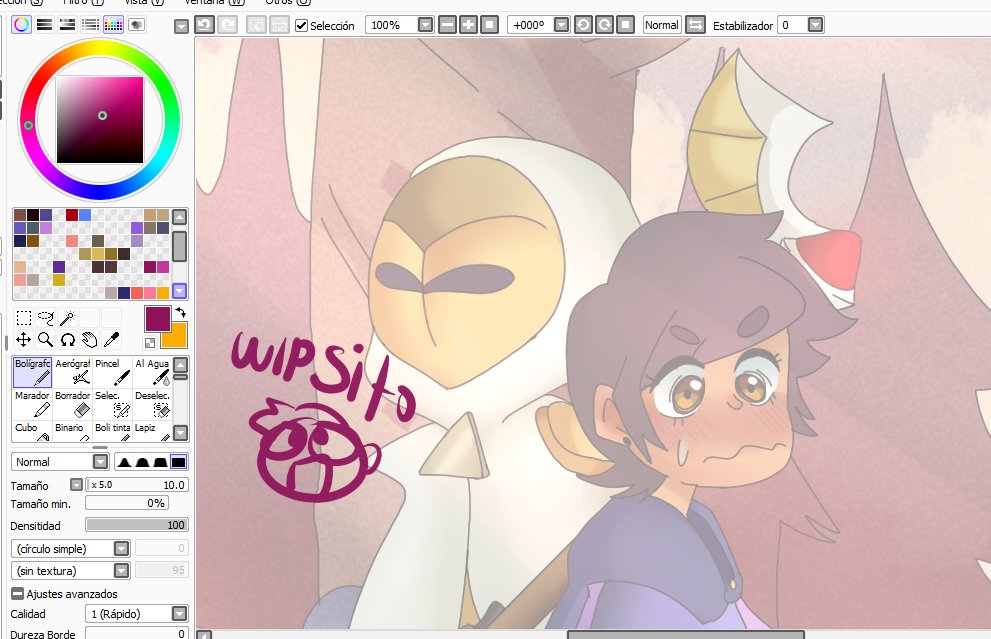Screen dimensions: 991x639
Task: Select the Borrador eraser tool
Action: point(72,404)
